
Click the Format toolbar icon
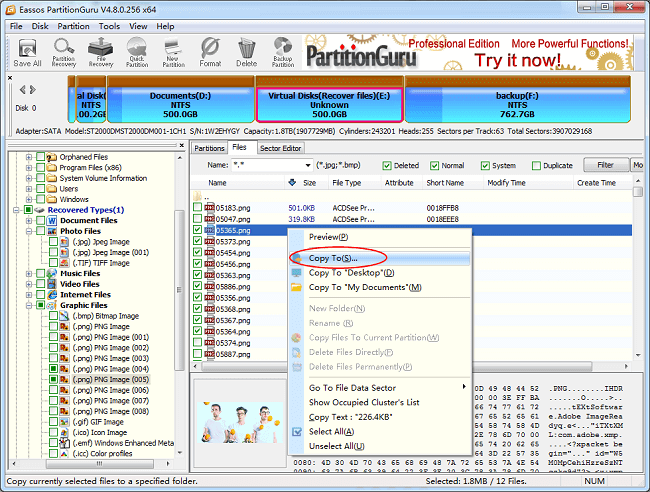(210, 53)
